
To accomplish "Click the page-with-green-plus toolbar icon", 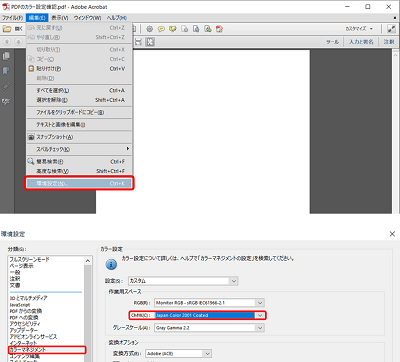I will [208, 29].
